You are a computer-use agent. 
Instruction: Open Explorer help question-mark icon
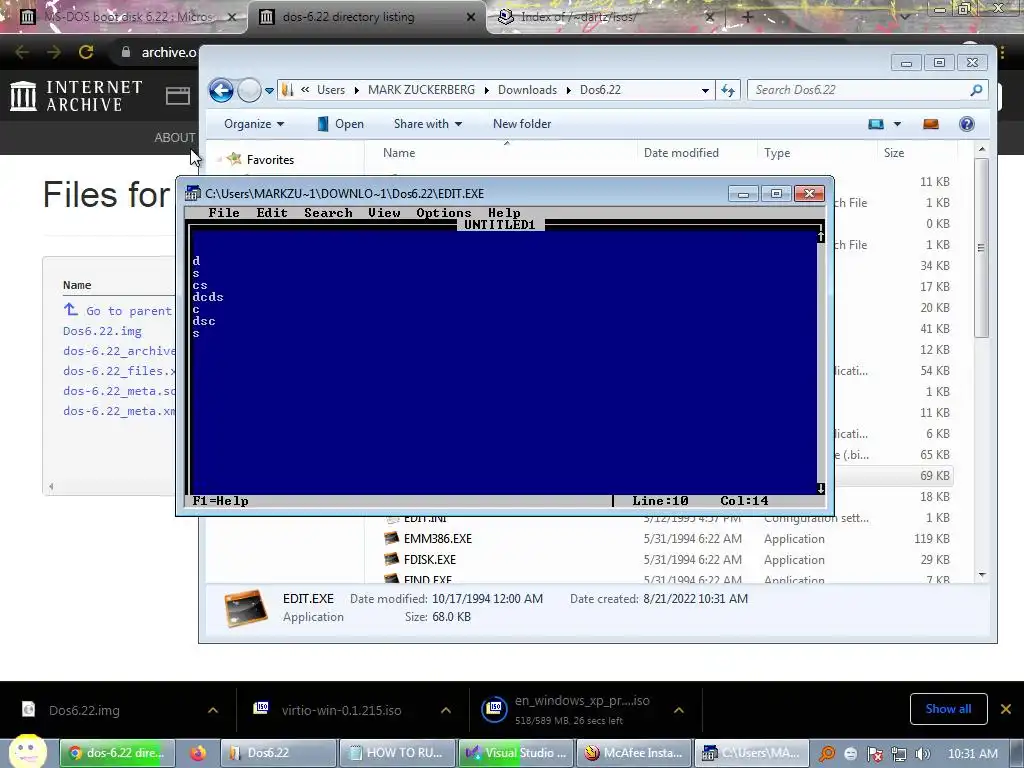[x=967, y=124]
